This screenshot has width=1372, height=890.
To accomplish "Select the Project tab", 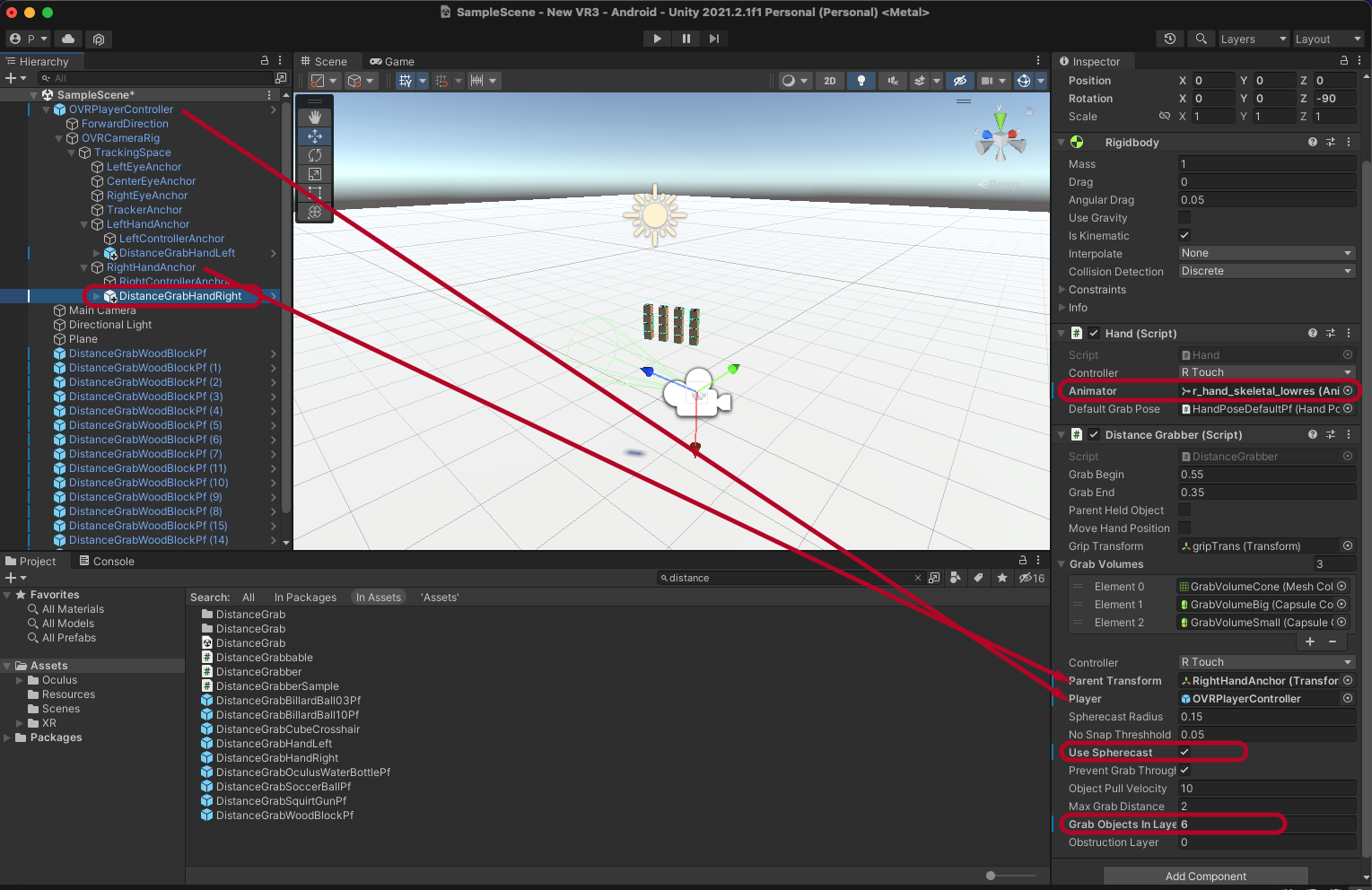I will click(31, 562).
